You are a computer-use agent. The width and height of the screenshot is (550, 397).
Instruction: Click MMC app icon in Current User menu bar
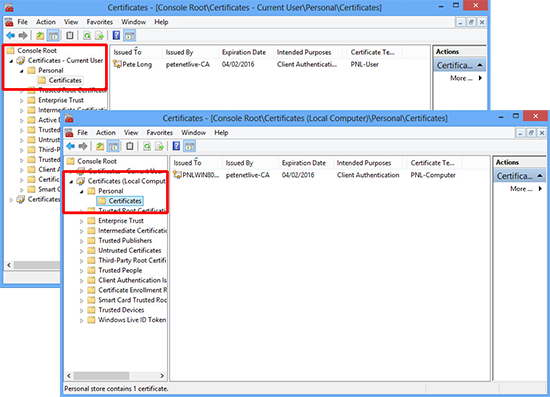point(9,22)
